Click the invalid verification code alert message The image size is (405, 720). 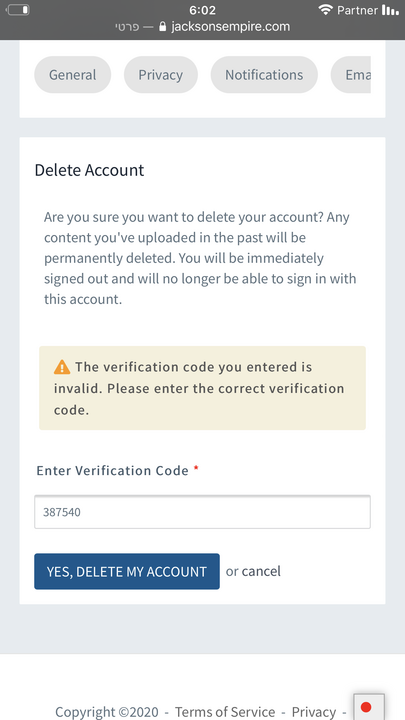click(x=202, y=388)
